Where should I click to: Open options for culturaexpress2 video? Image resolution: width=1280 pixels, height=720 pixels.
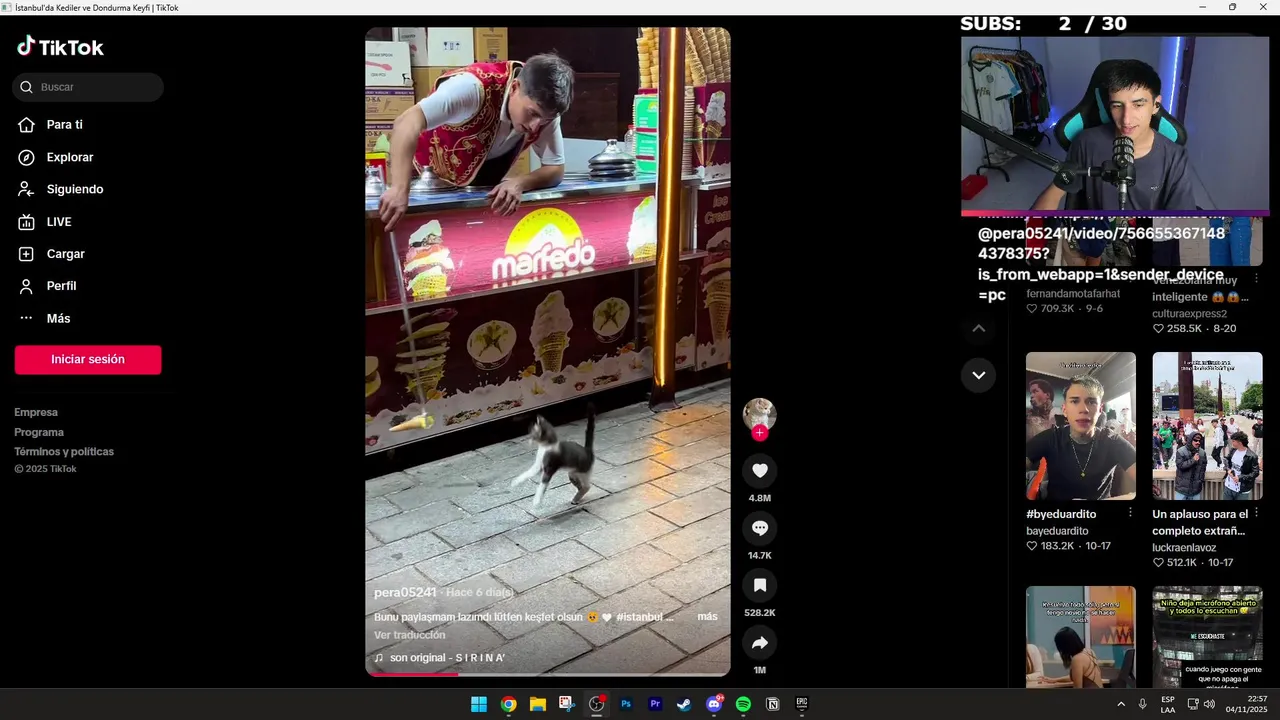[x=1257, y=278]
